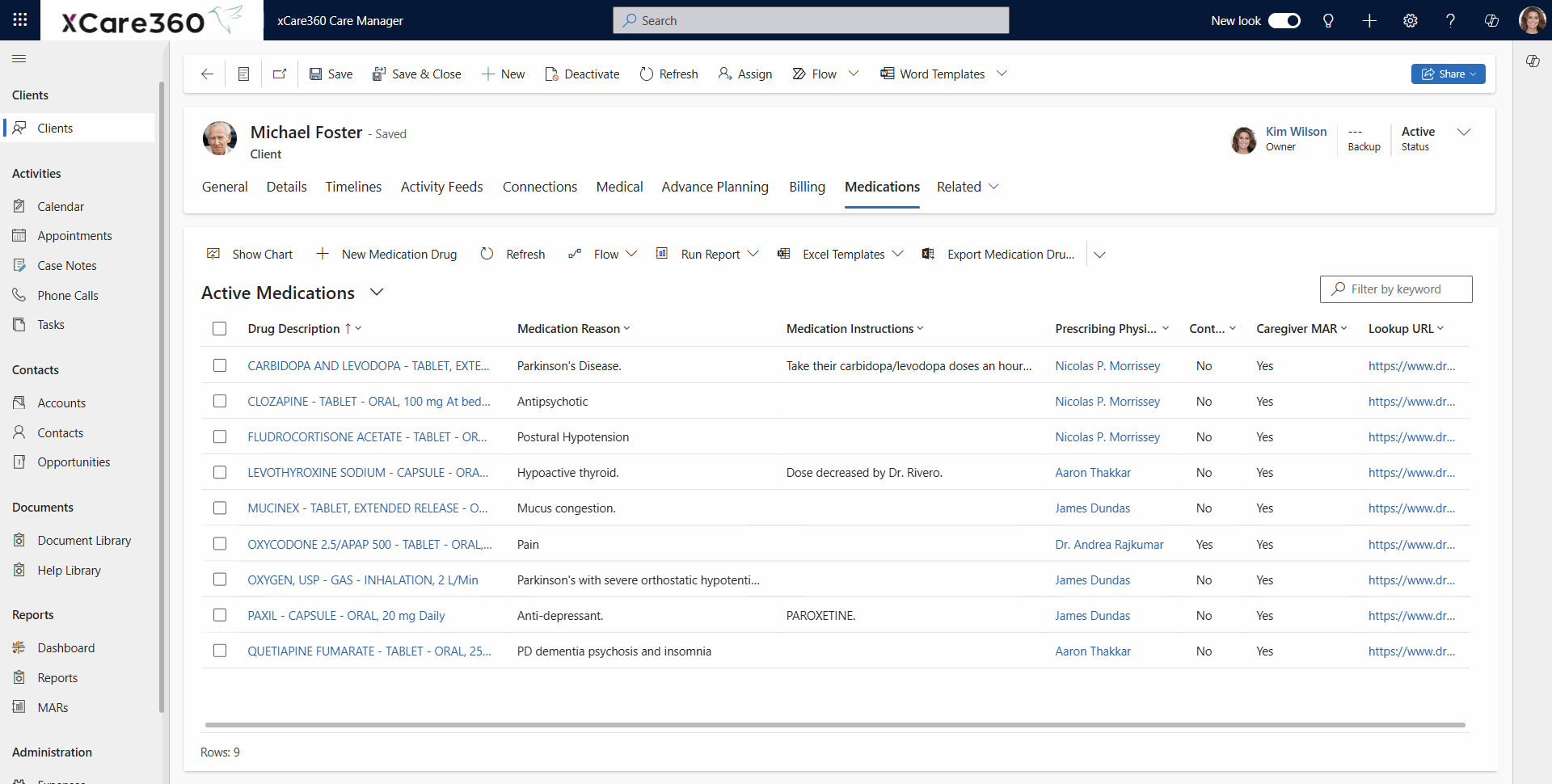The width and height of the screenshot is (1552, 784).
Task: Expand the top Flow dropdown arrow
Action: point(854,74)
